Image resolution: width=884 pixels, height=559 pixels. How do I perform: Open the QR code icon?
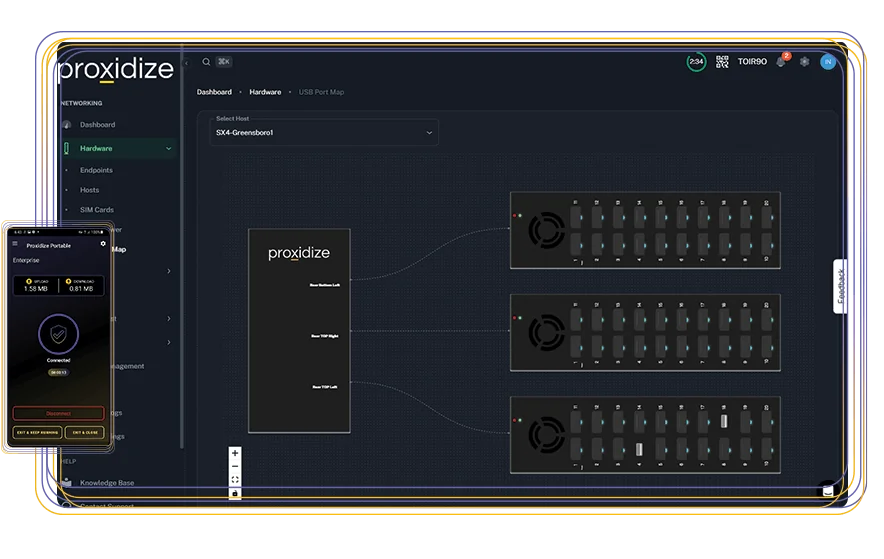[722, 61]
